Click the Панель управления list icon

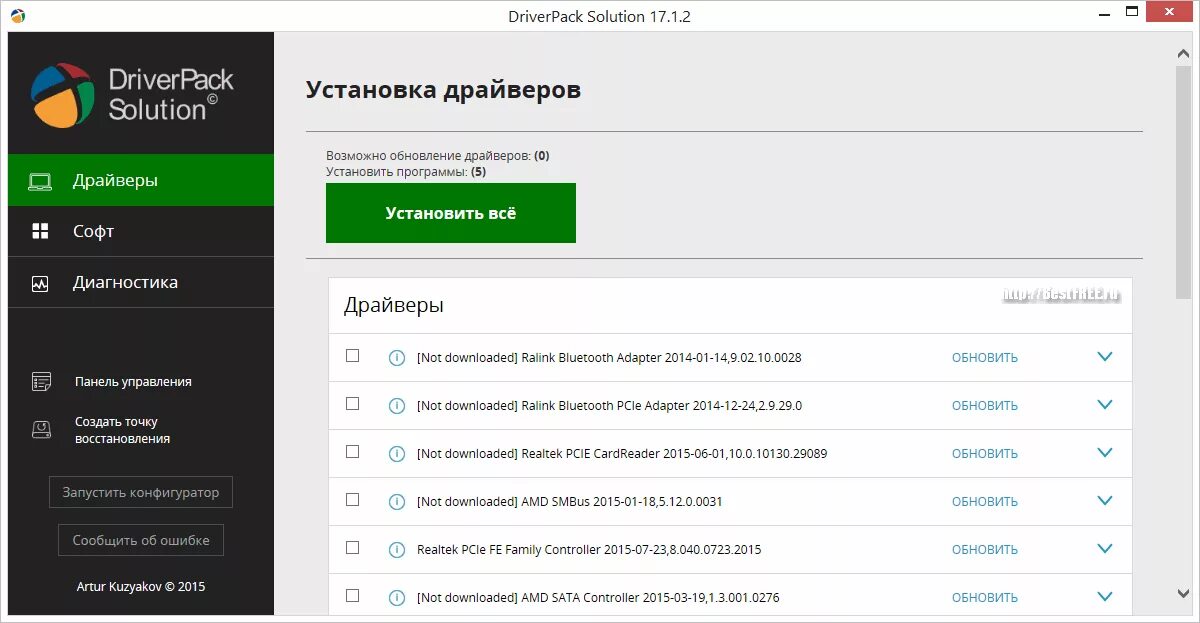tap(41, 382)
